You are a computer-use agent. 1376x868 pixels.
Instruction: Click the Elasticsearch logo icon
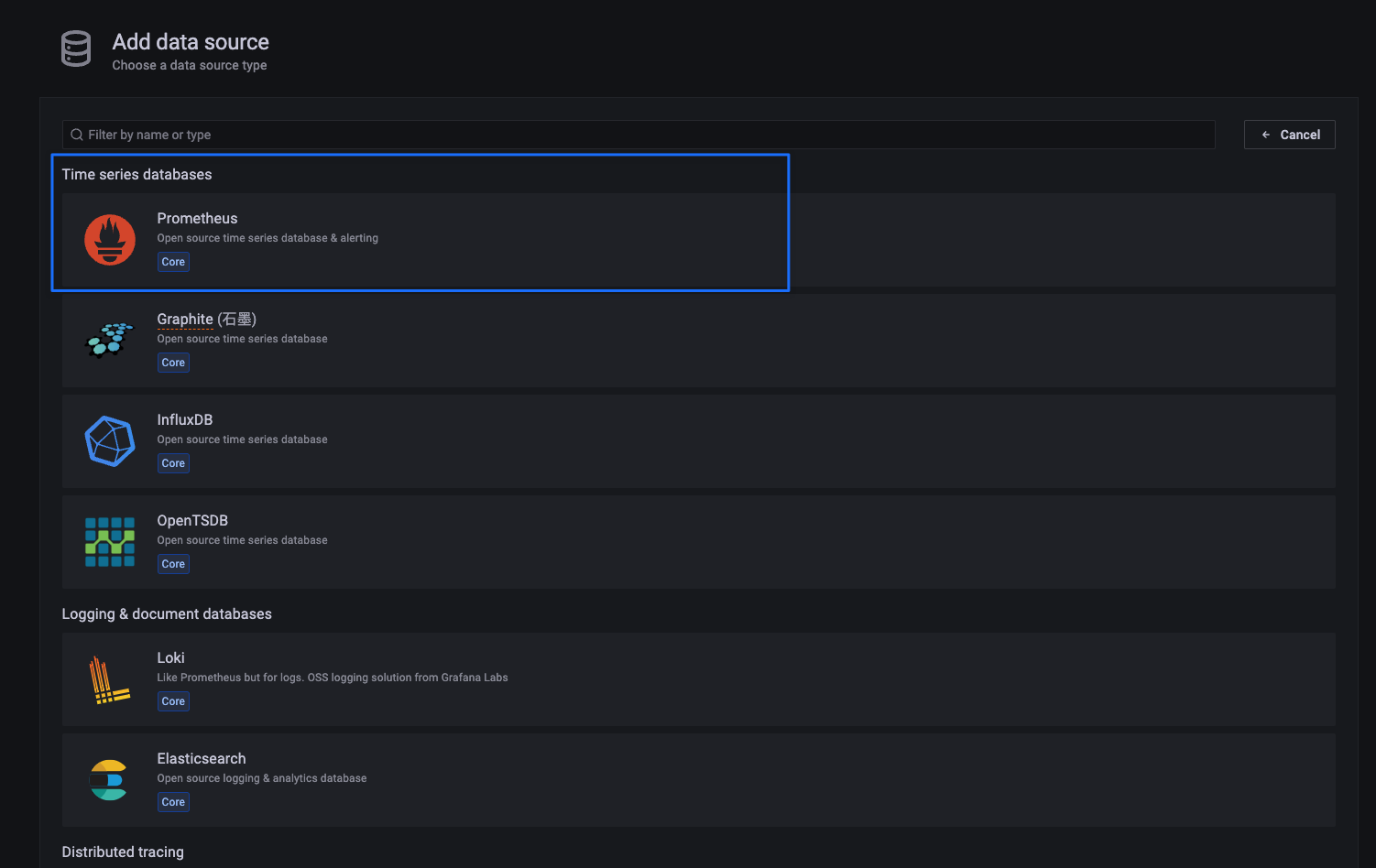[x=109, y=780]
